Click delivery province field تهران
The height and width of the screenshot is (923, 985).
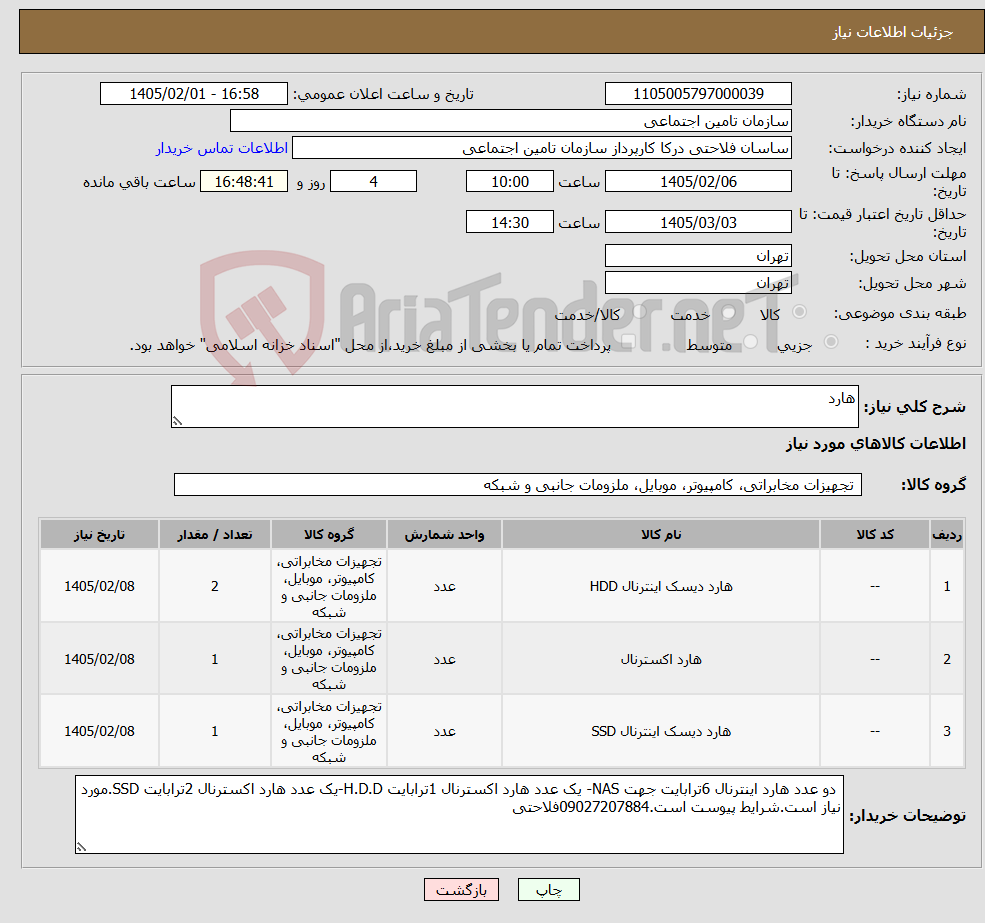698,256
